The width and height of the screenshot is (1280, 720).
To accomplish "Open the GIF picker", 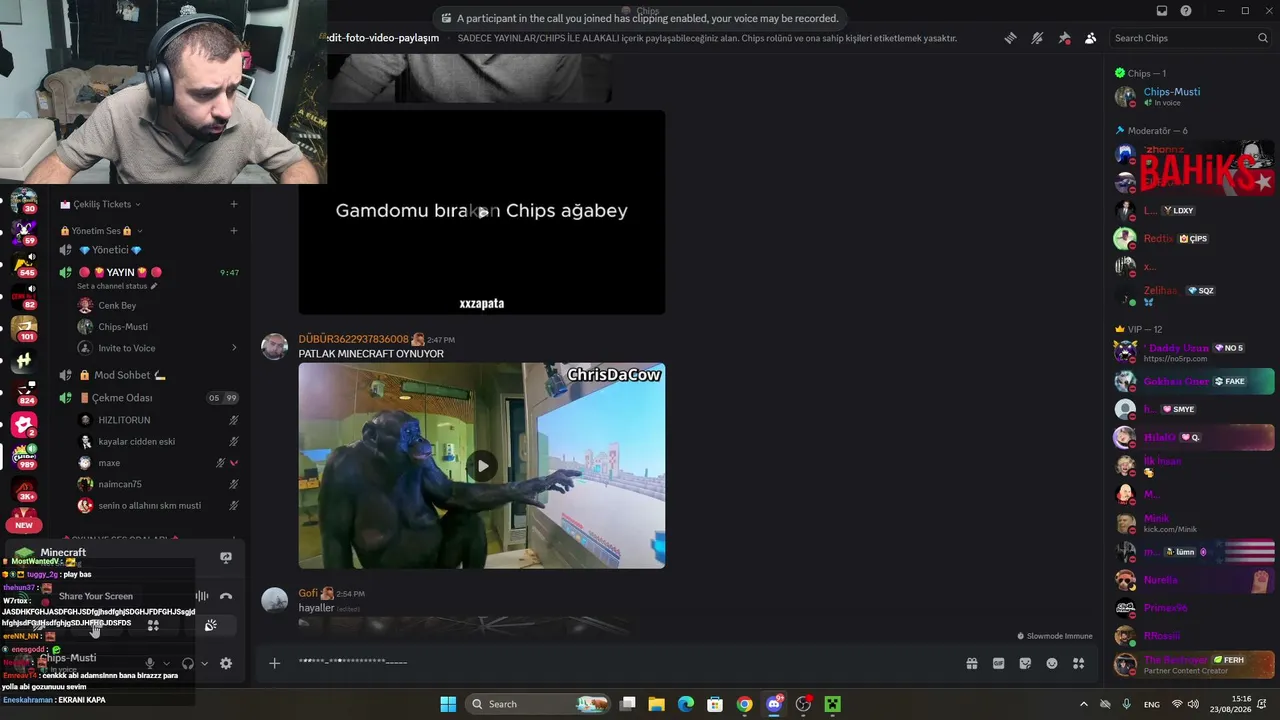I will [998, 663].
